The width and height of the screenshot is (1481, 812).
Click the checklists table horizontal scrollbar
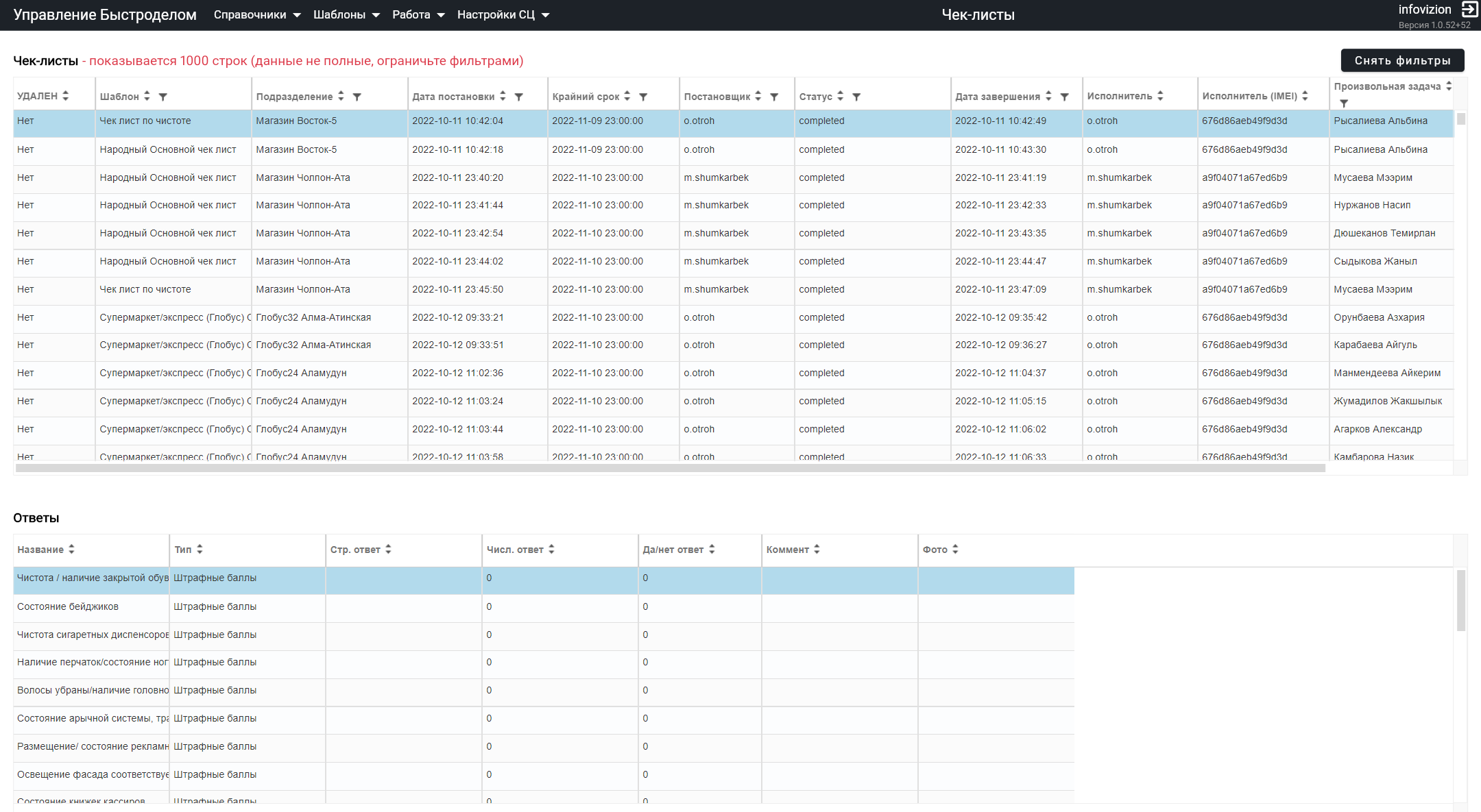671,468
